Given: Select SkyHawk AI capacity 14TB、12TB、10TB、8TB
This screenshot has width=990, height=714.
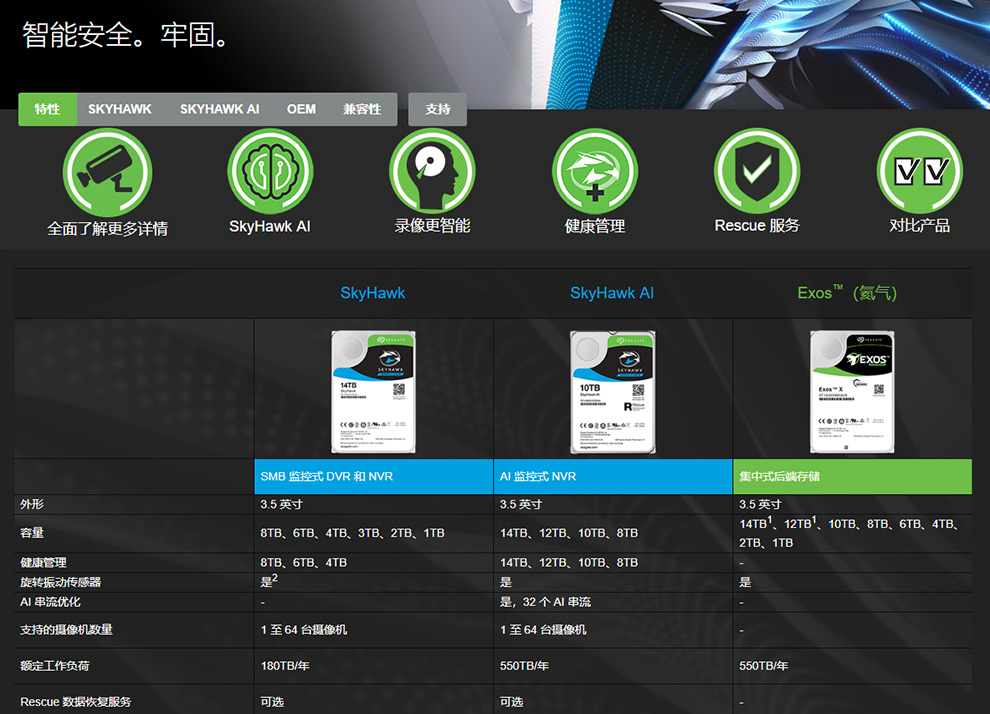Looking at the screenshot, I should (569, 533).
